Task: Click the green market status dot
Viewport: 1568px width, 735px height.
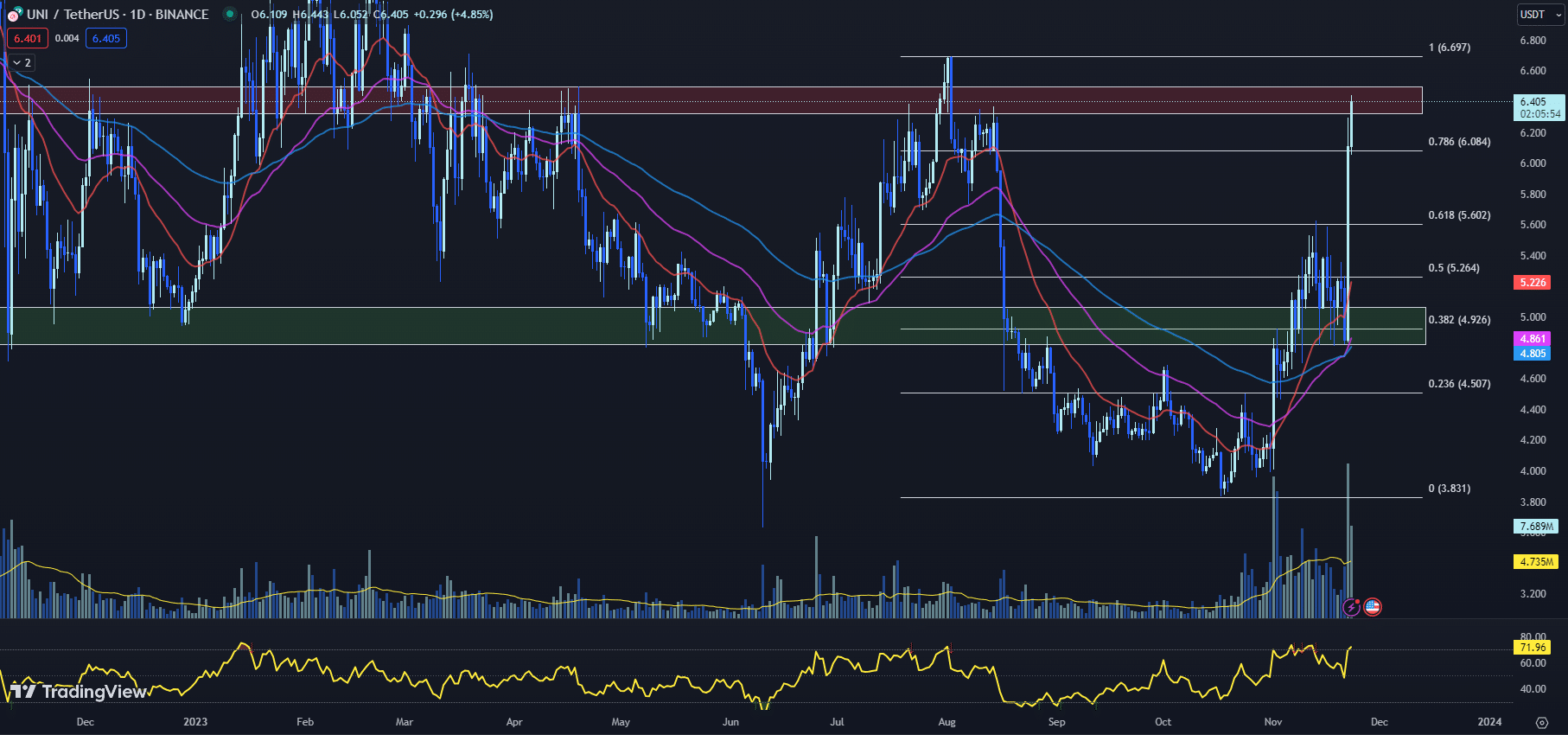Action: (x=229, y=14)
